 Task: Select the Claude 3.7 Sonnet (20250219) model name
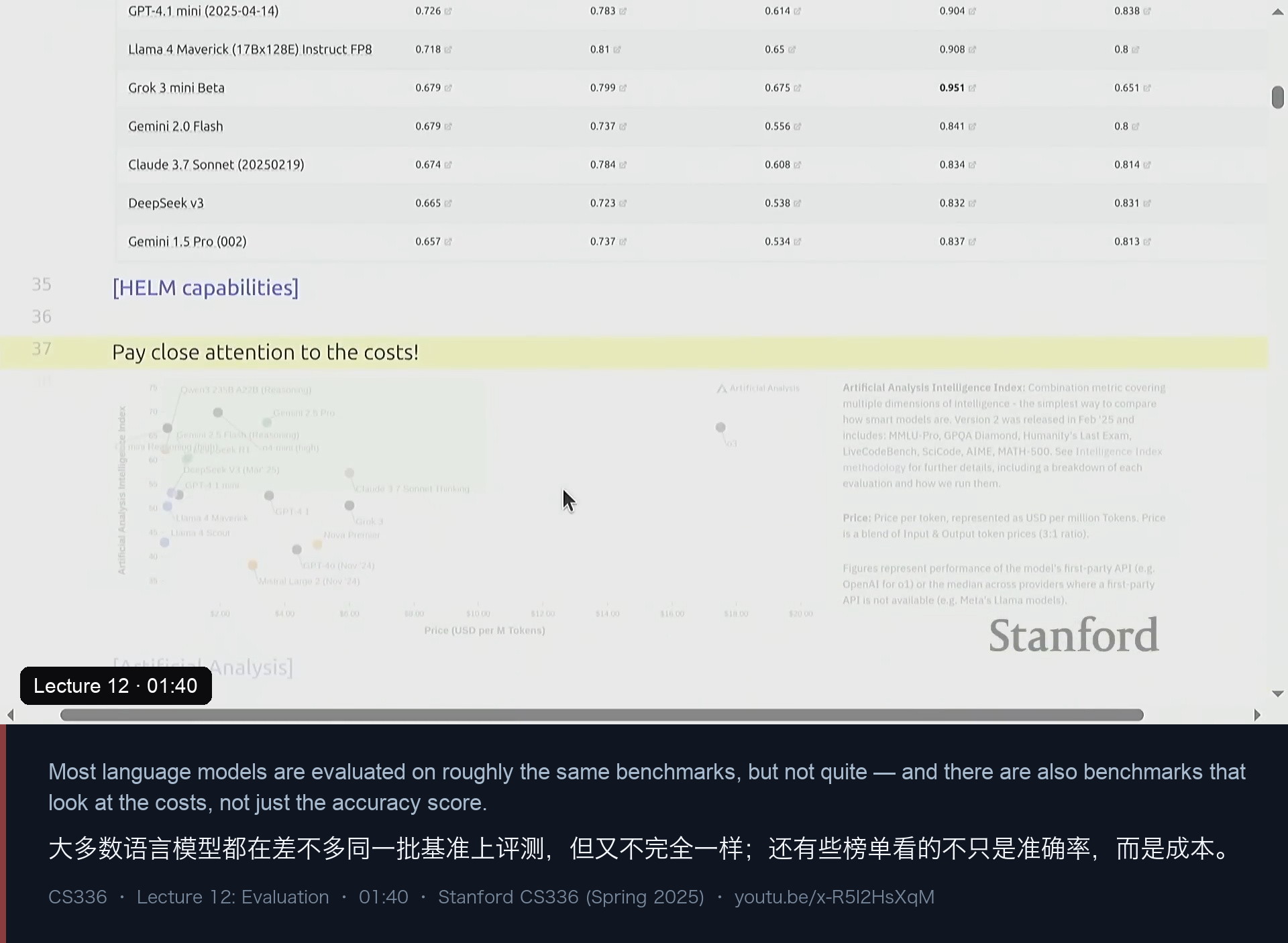point(216,165)
